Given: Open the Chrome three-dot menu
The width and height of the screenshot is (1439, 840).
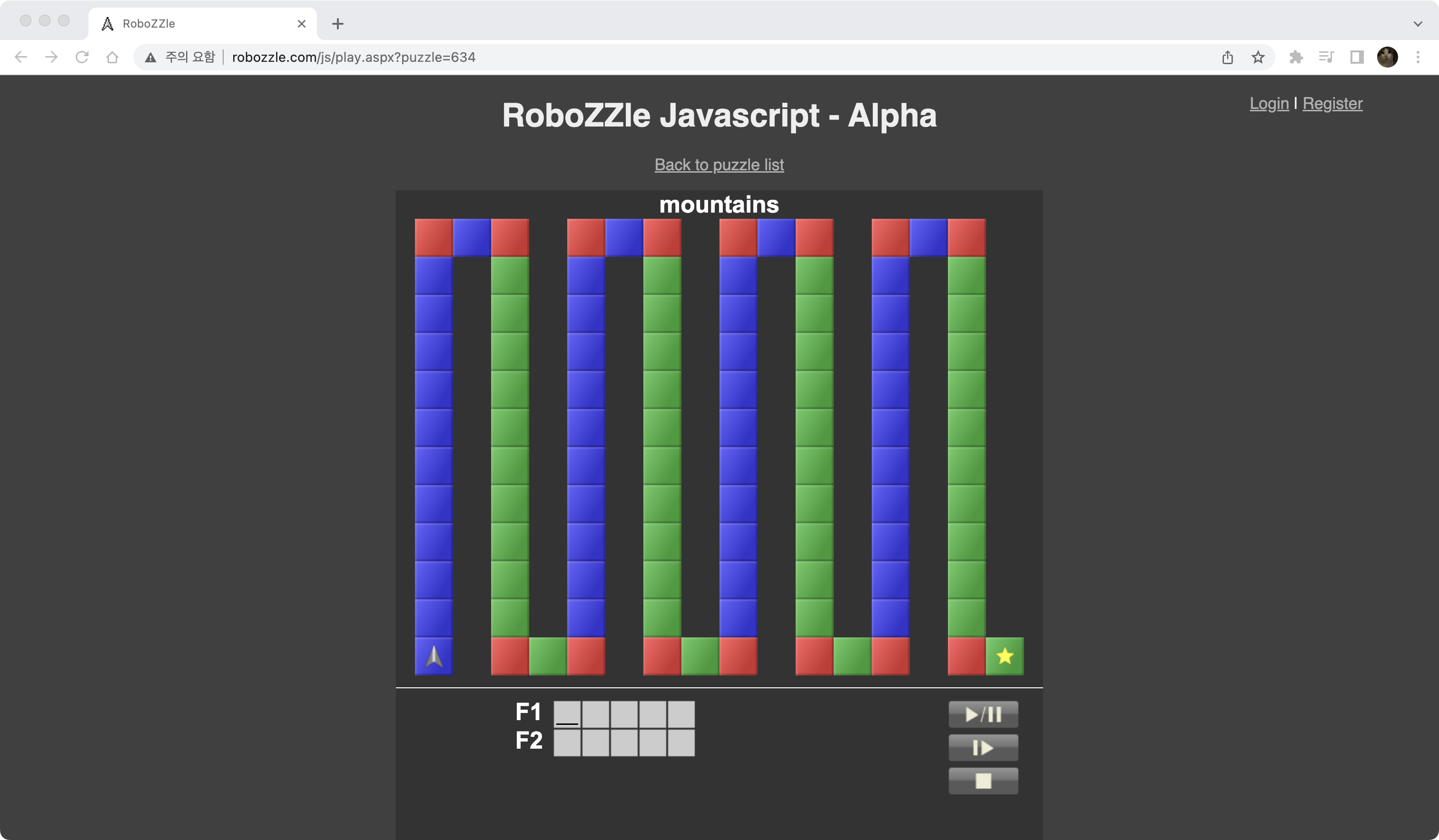Looking at the screenshot, I should coord(1418,57).
